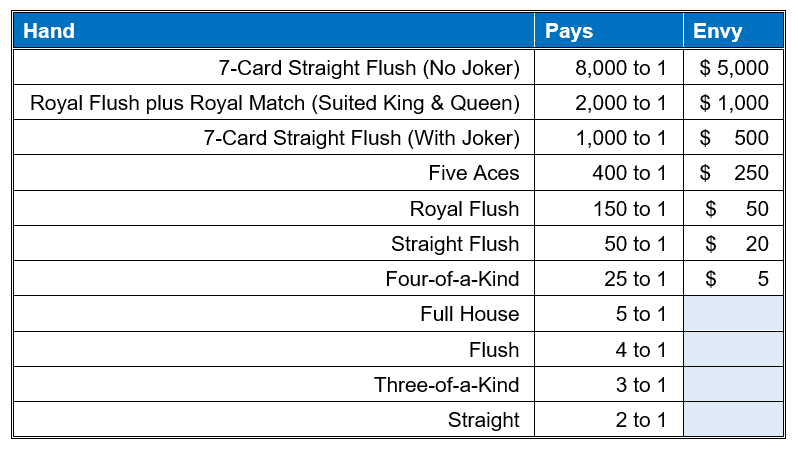
Task: Click the Four-of-a-Kind hand cell
Action: pyautogui.click(x=452, y=279)
